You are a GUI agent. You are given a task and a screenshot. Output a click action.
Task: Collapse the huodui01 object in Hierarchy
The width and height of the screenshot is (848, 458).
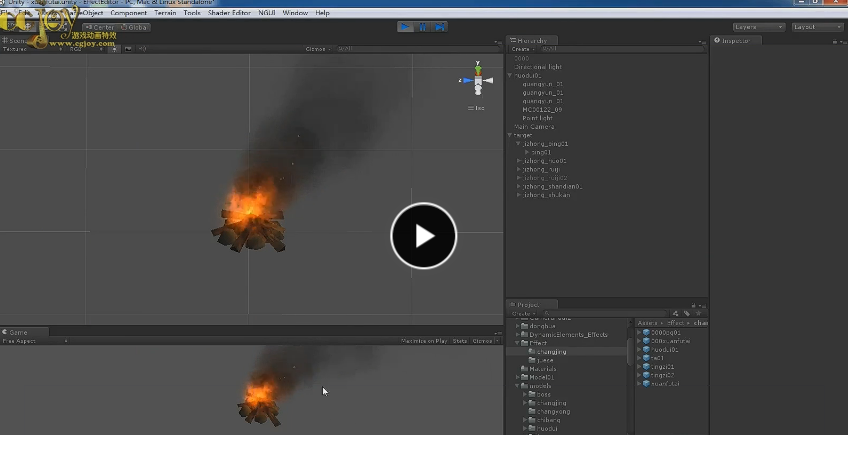point(509,75)
